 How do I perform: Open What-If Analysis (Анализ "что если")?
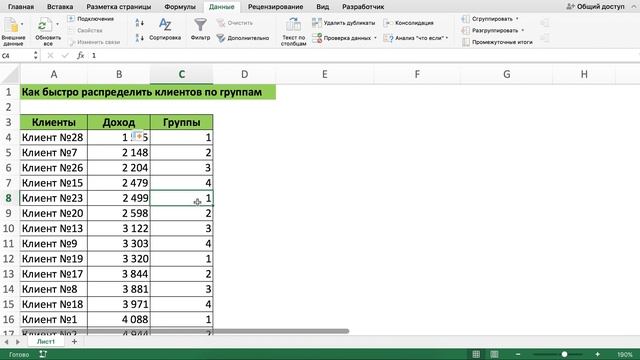click(416, 38)
